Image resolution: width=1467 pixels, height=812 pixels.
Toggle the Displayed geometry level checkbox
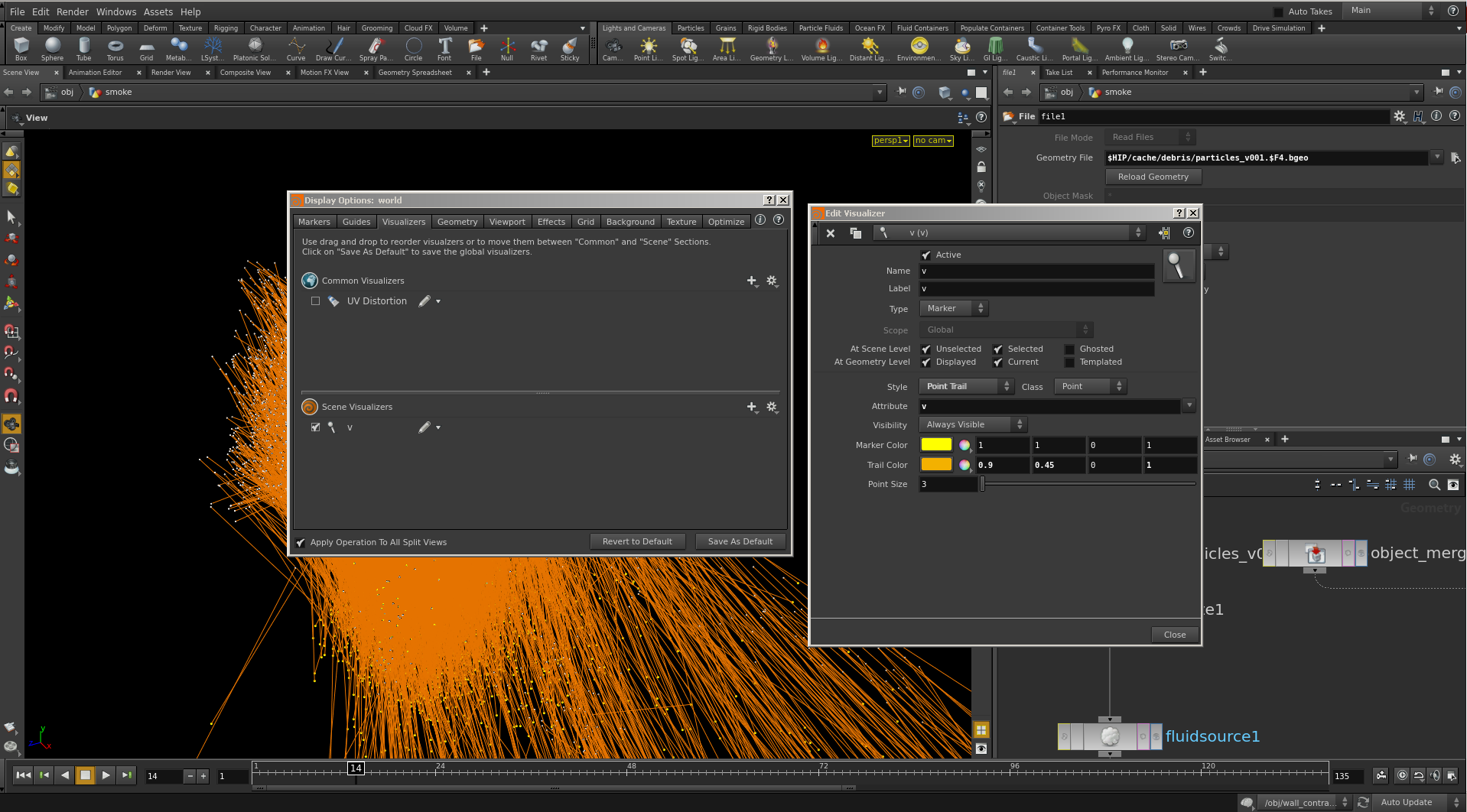coord(926,362)
